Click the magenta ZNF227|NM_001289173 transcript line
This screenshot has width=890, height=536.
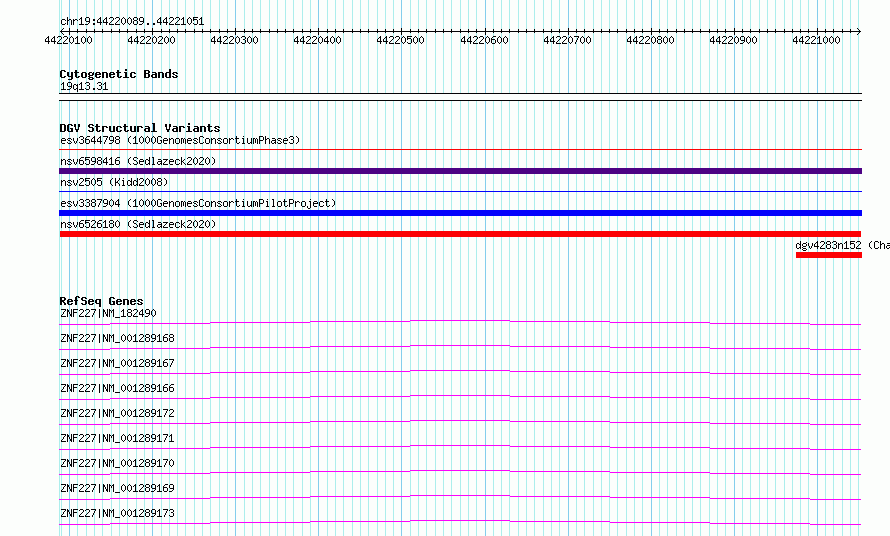coord(460,522)
